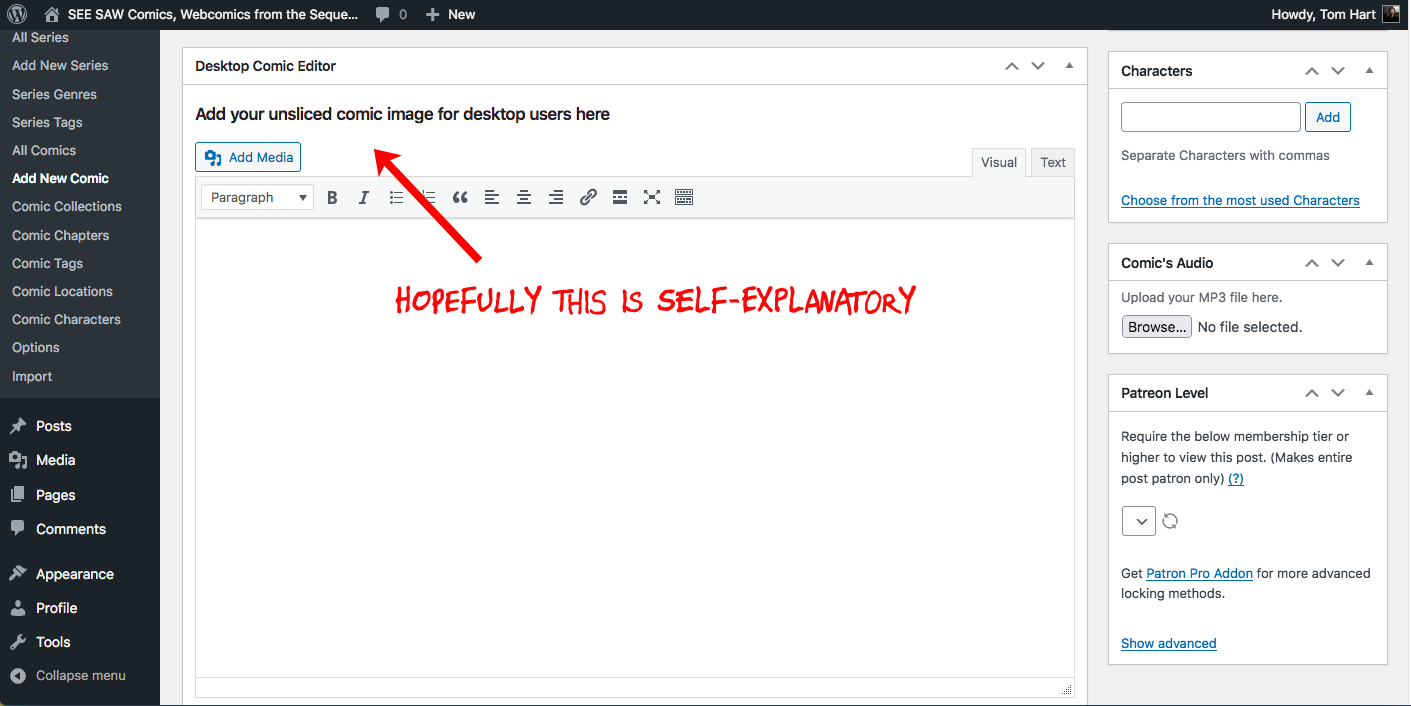Move Comic's Audio box up
Image resolution: width=1411 pixels, height=706 pixels.
click(1312, 263)
